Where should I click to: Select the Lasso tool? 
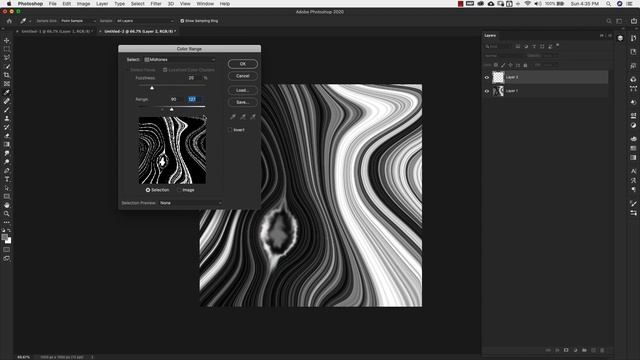7,58
